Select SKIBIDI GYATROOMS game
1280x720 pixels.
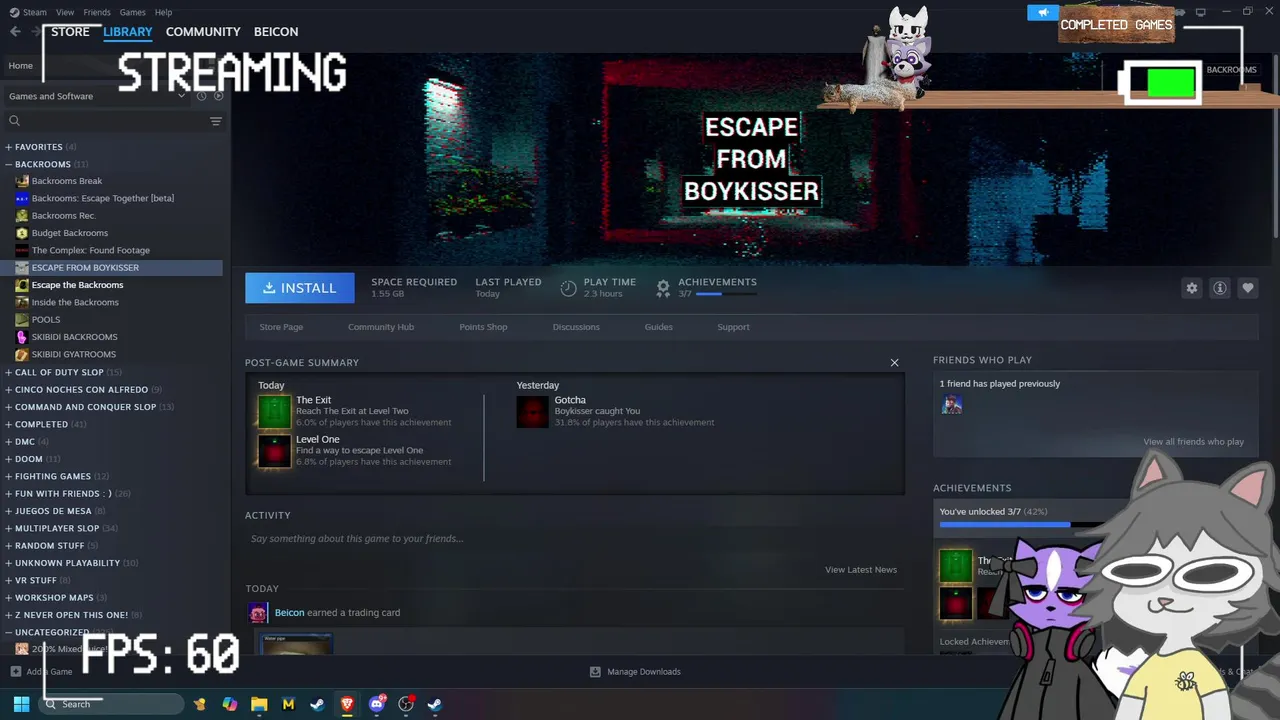tap(74, 354)
